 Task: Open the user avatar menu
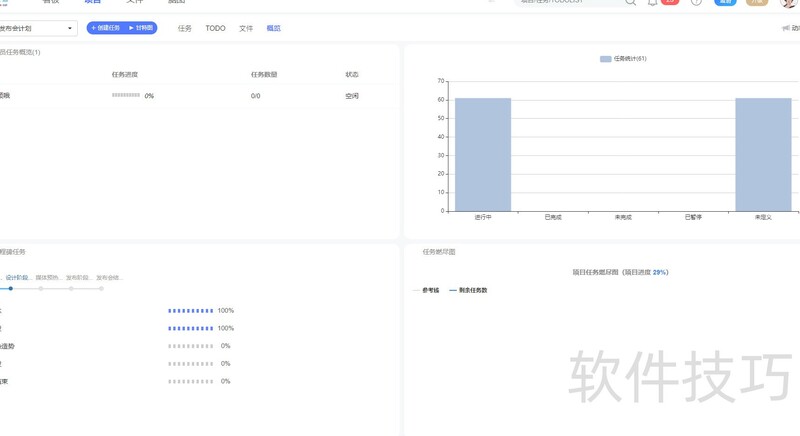788,3
